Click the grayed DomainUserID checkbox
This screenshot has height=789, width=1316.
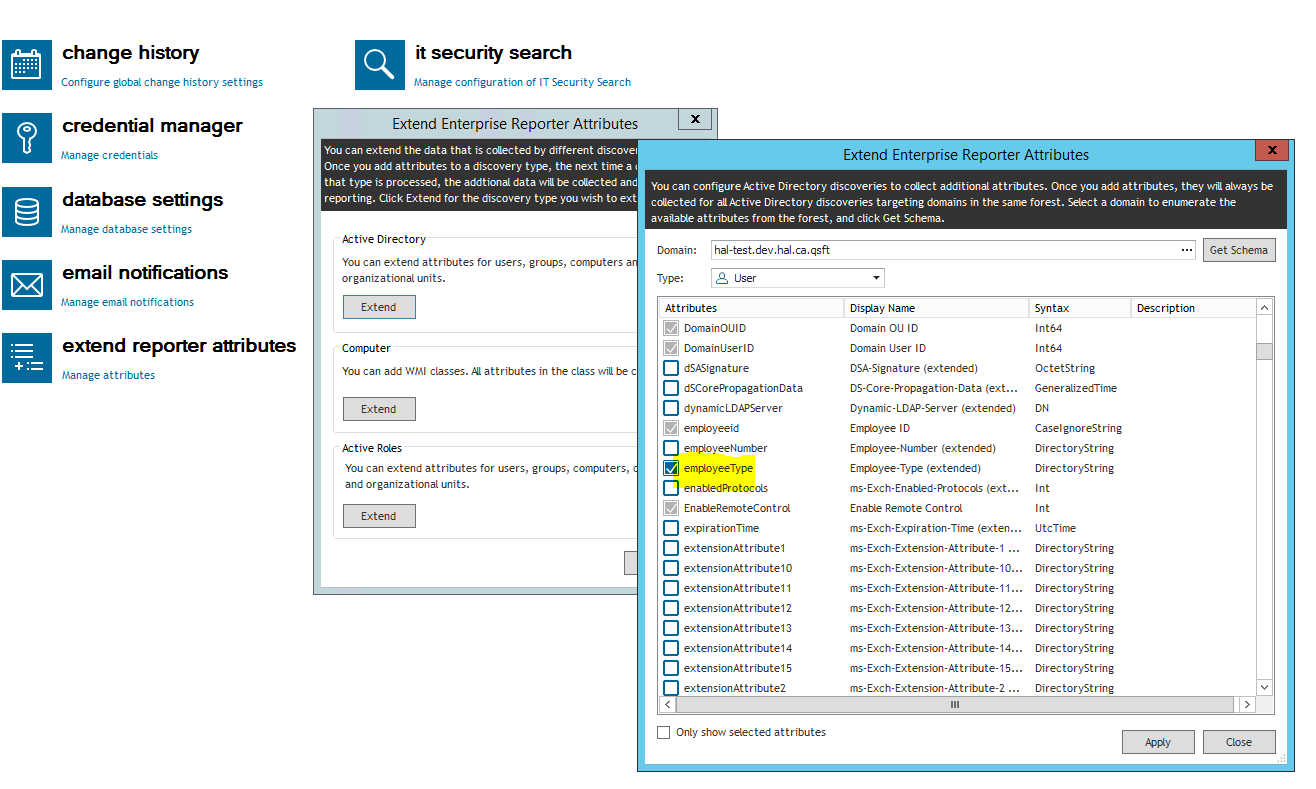671,348
